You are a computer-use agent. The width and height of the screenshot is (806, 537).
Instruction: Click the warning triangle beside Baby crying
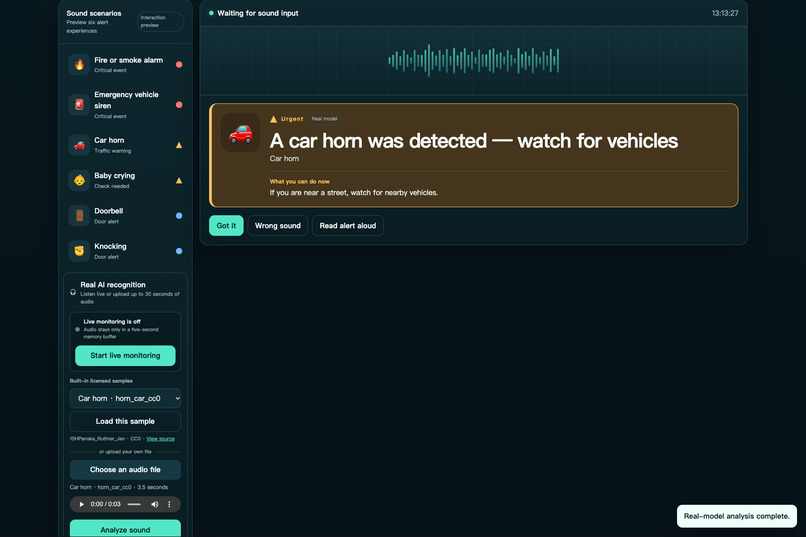pyautogui.click(x=179, y=180)
